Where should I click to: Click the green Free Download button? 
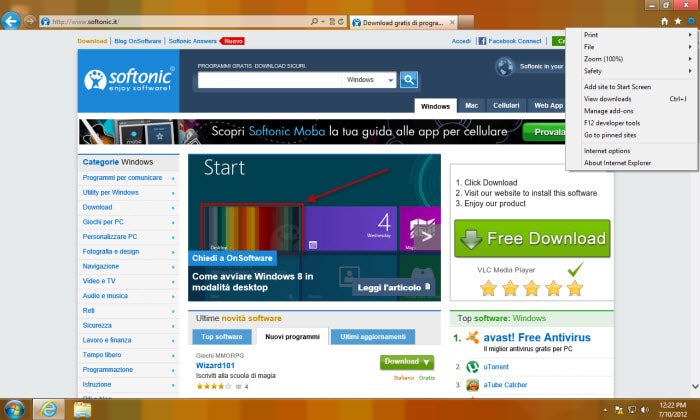pos(531,239)
